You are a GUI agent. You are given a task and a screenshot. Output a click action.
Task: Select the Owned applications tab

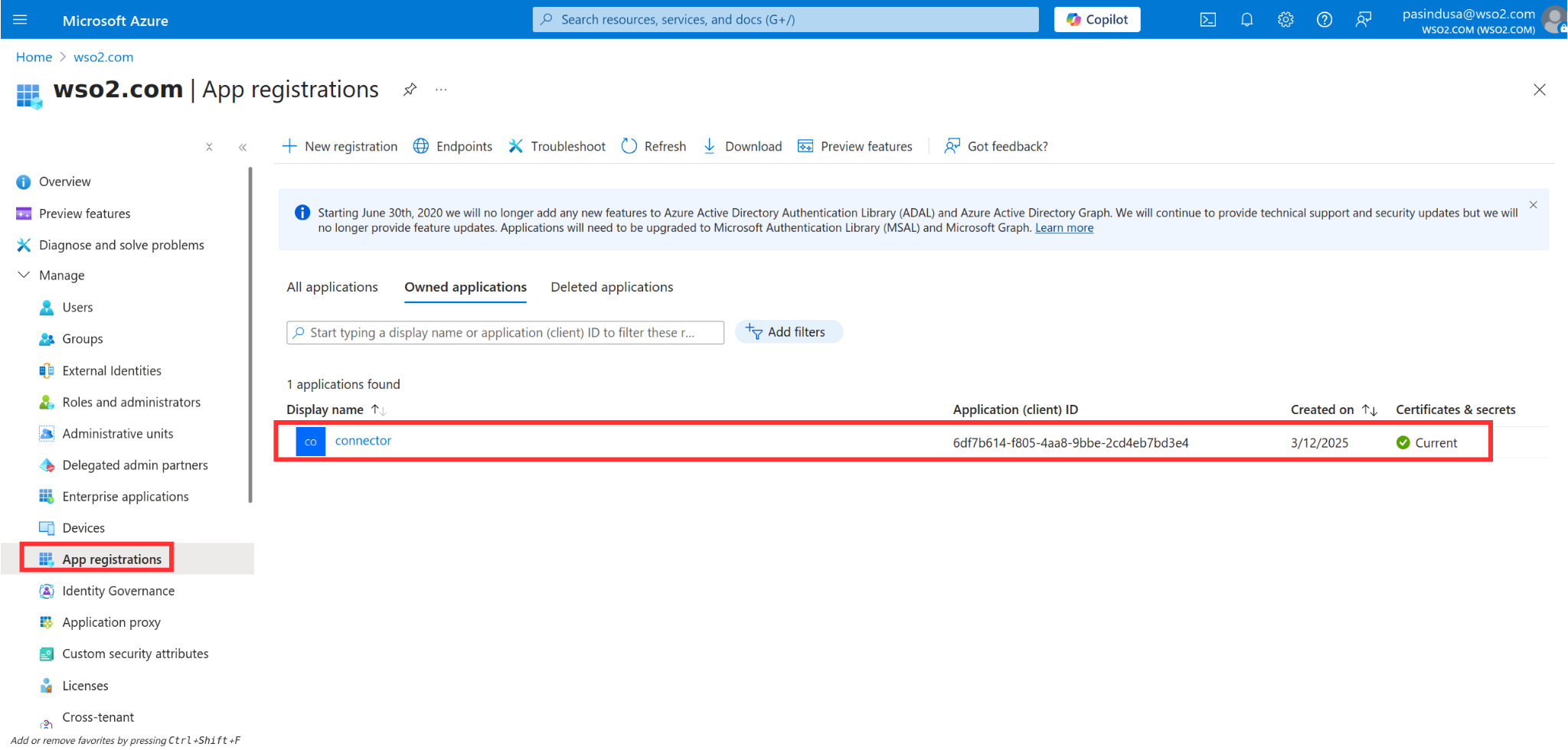pos(465,287)
